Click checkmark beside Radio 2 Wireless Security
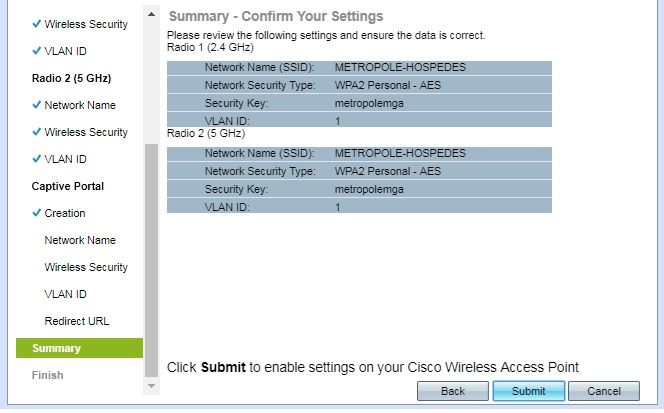Screen dimensions: 664x413 click(x=37, y=132)
